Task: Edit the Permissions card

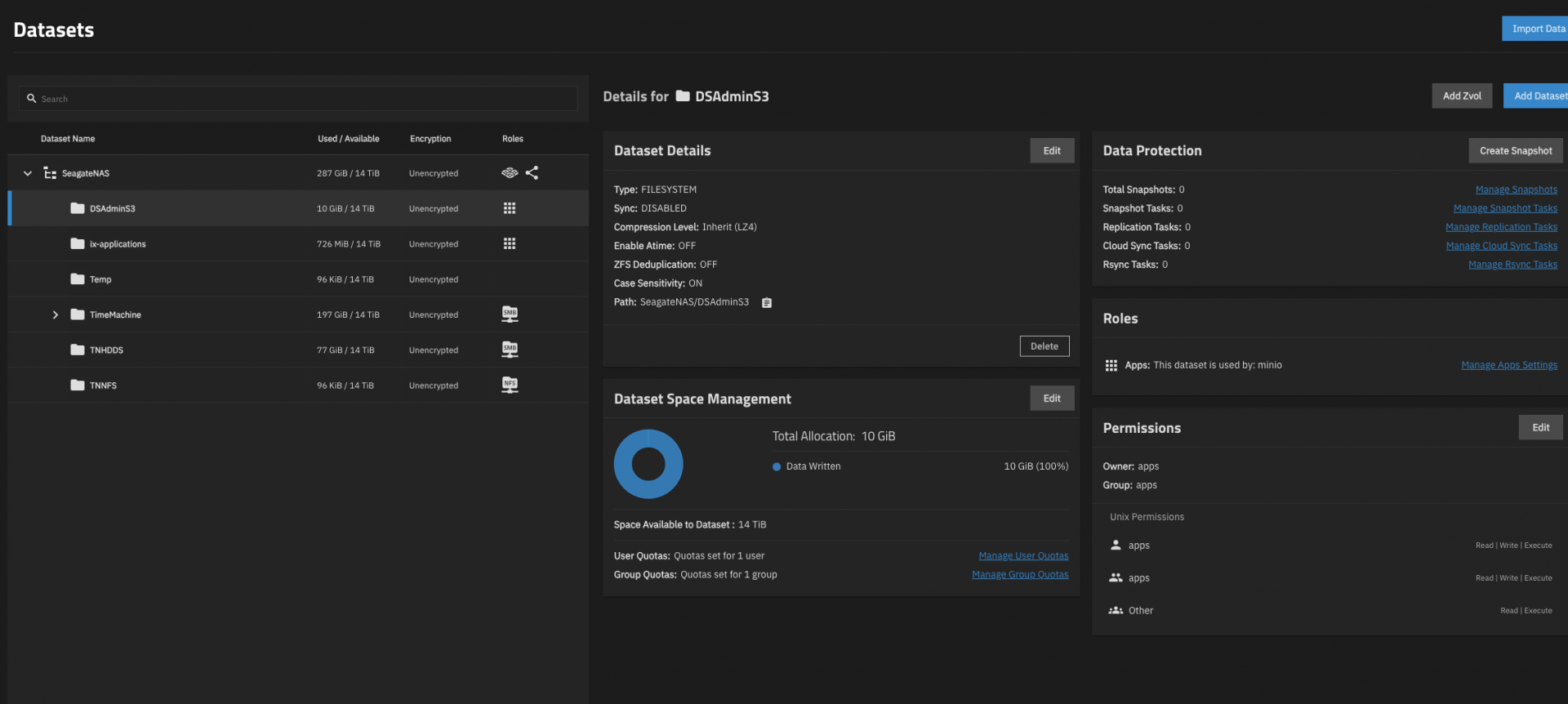Action: [1541, 427]
